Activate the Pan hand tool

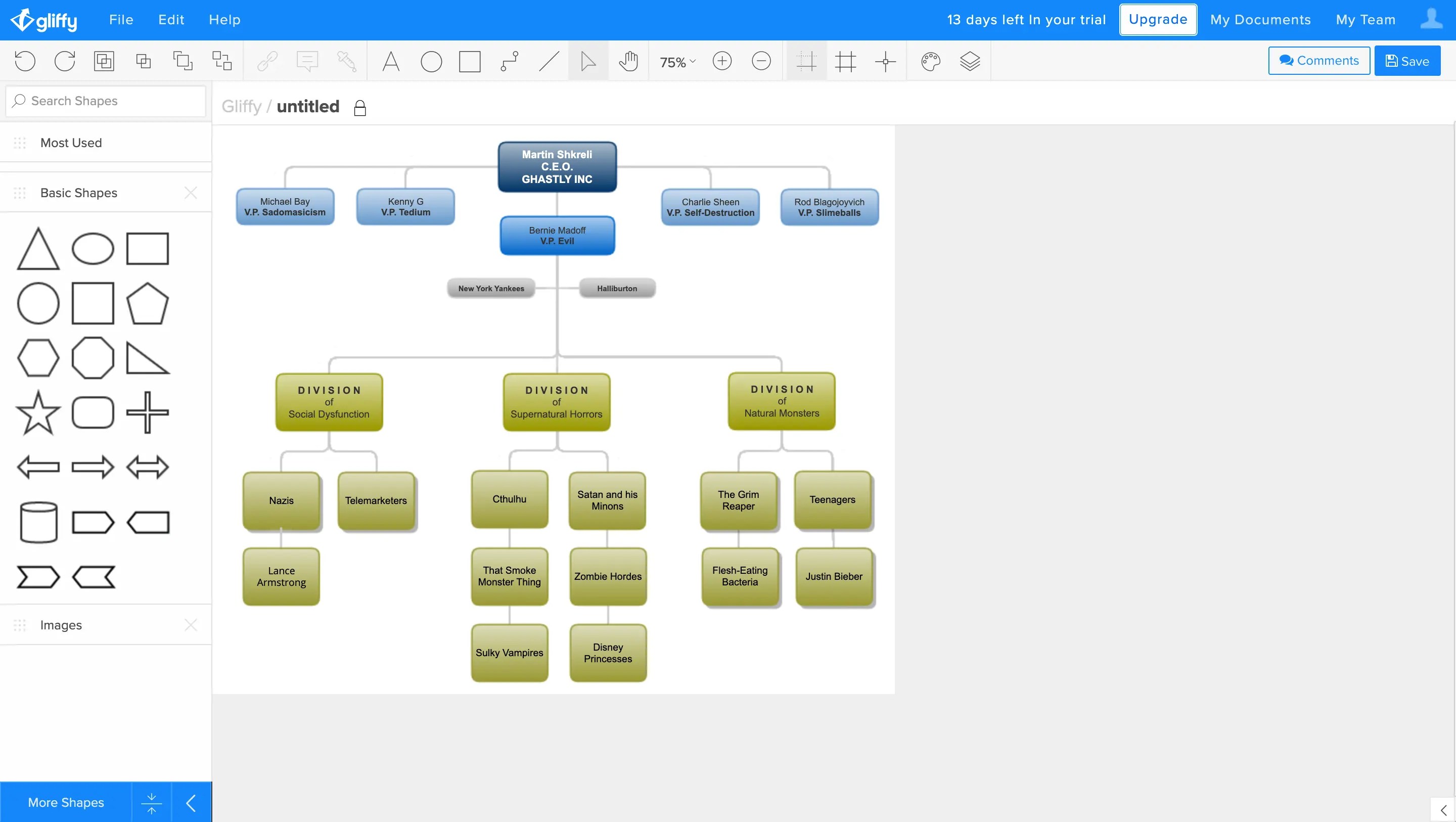click(x=628, y=61)
